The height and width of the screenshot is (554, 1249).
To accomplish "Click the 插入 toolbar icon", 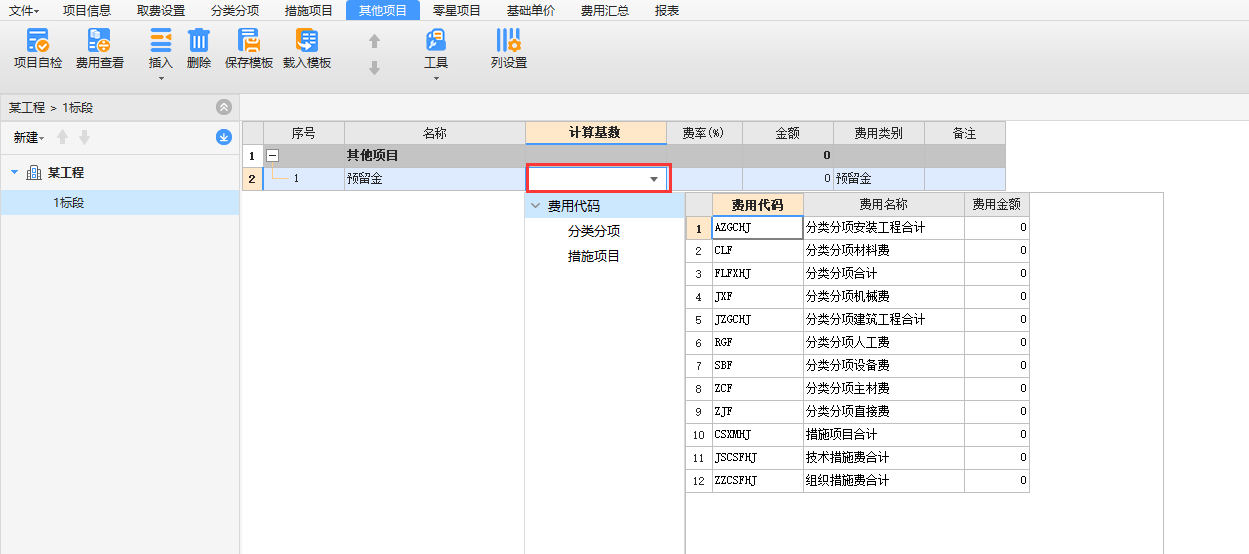I will coord(160,41).
